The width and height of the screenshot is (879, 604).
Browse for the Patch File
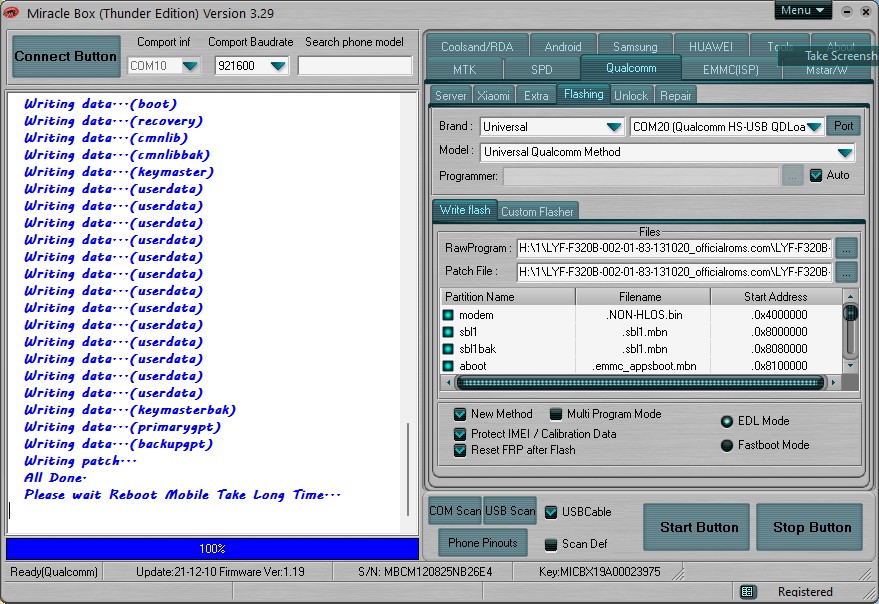[846, 273]
